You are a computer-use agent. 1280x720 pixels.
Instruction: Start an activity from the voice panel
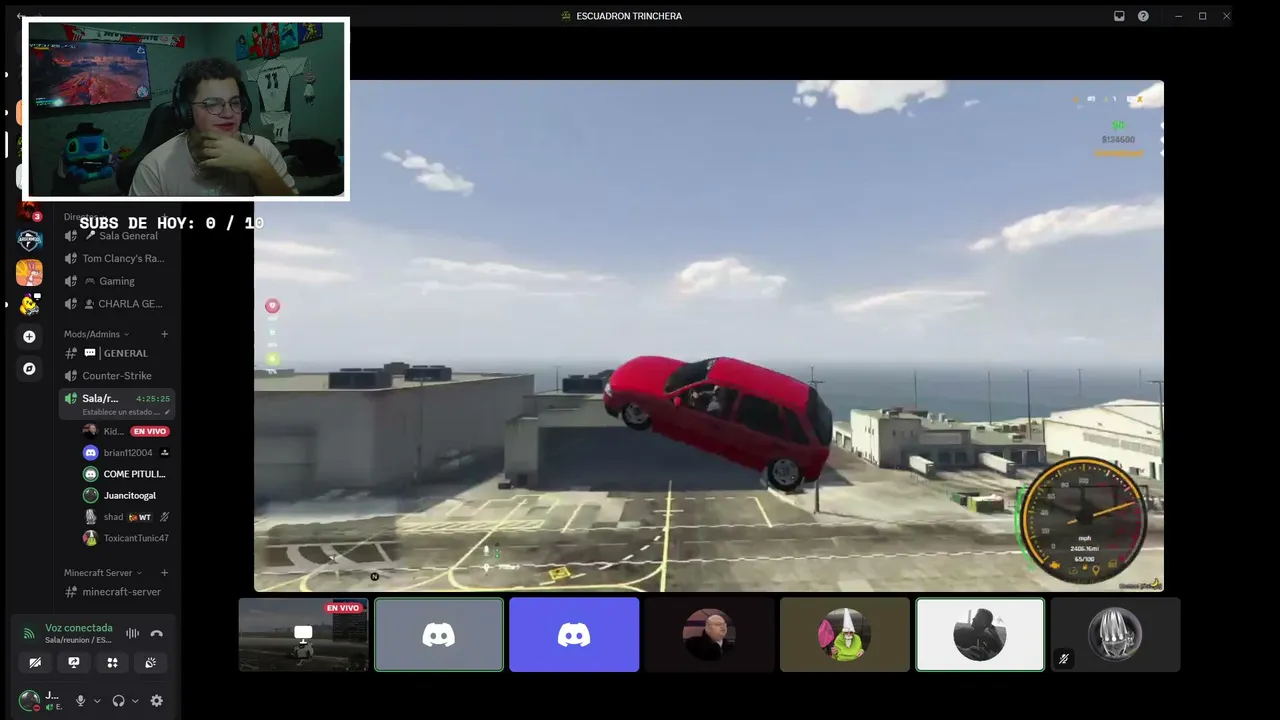pos(112,662)
